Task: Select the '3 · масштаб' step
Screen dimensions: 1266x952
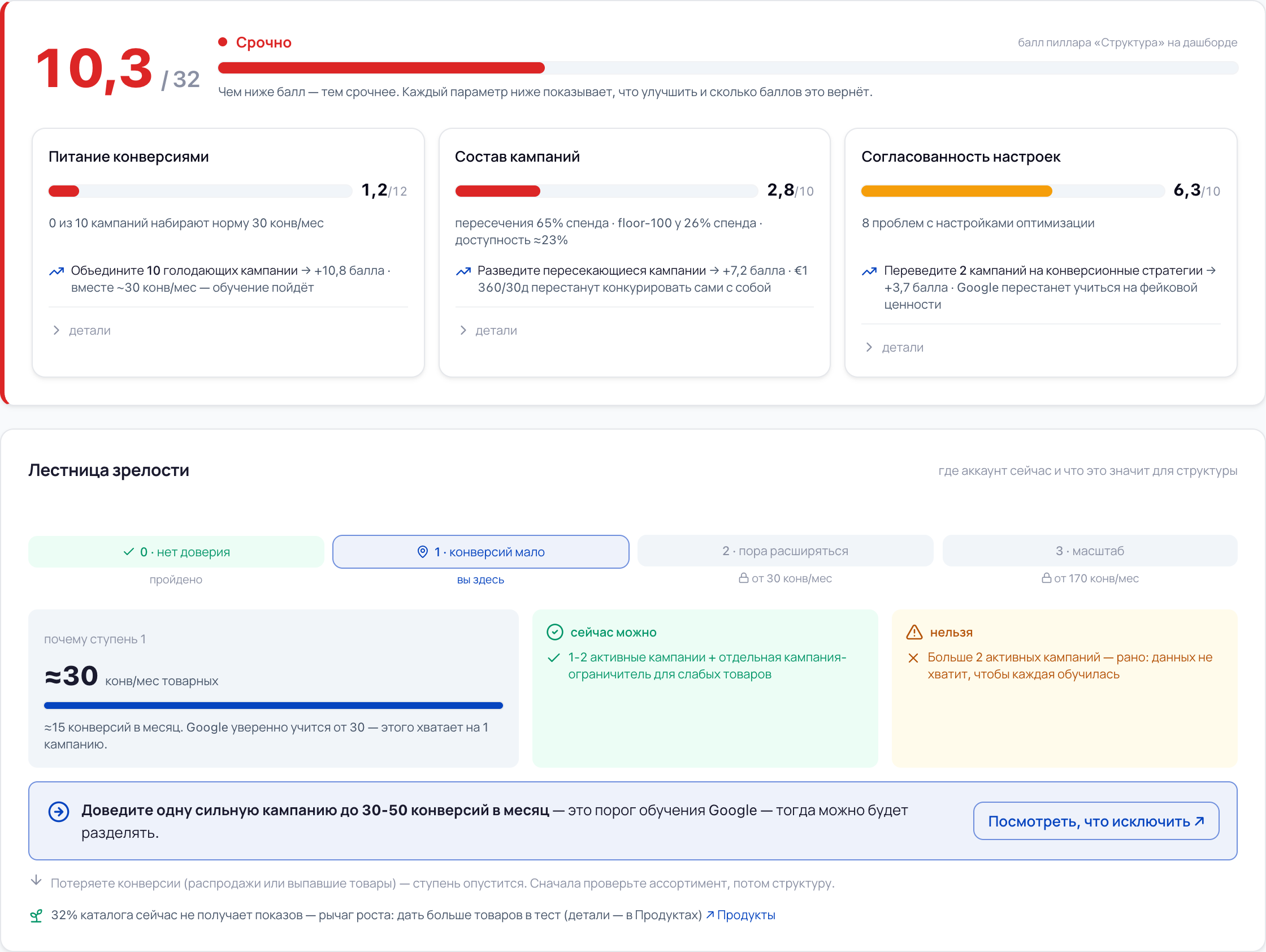Action: coord(1090,551)
